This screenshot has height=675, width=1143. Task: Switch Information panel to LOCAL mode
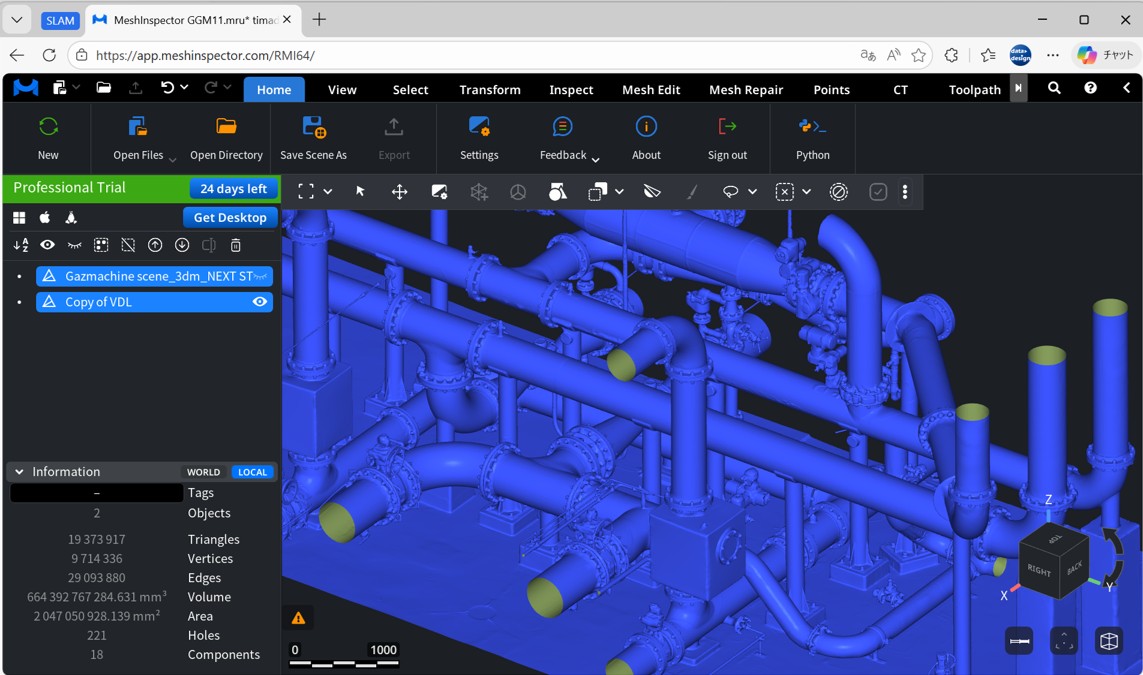click(x=252, y=471)
